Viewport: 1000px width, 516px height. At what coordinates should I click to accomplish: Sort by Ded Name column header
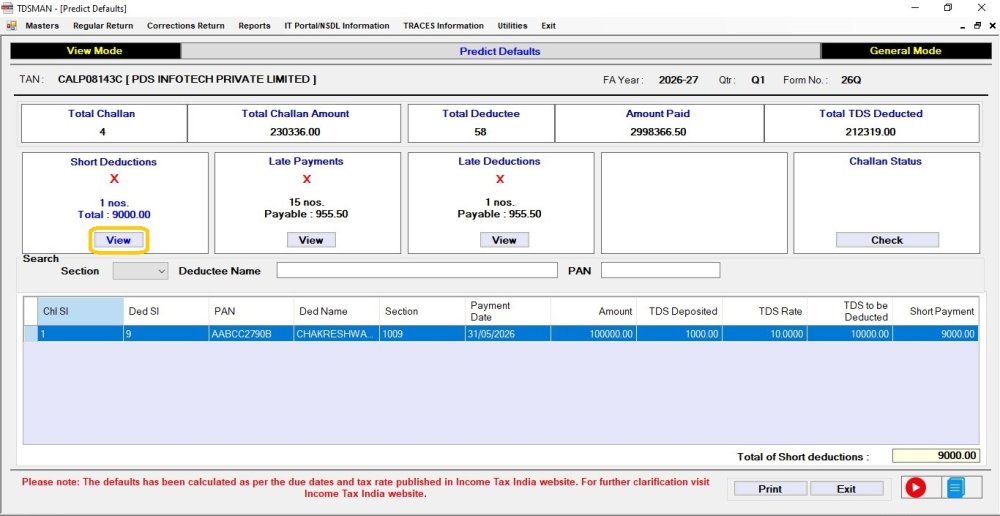[x=337, y=311]
